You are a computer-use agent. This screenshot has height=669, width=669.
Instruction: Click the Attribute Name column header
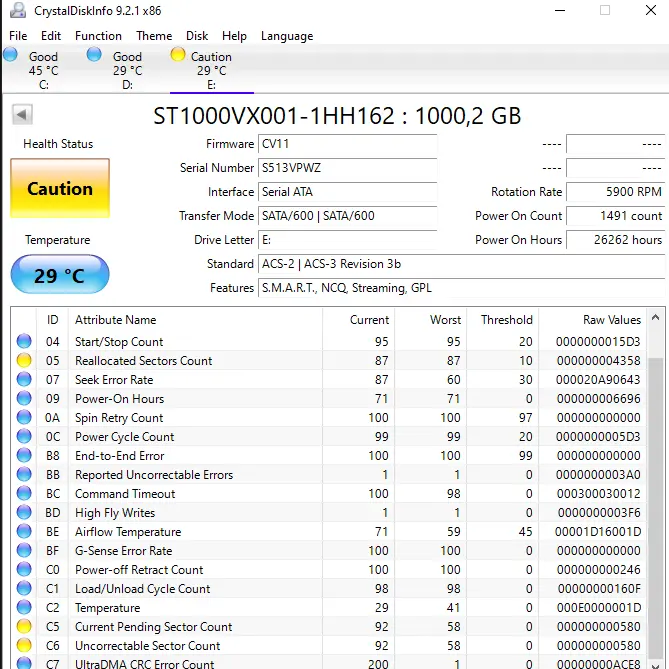pyautogui.click(x=195, y=320)
